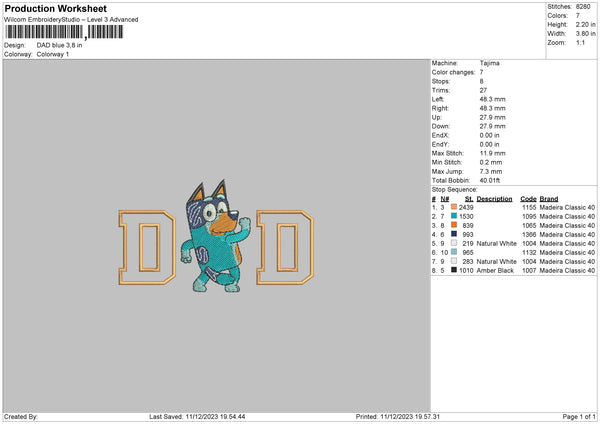The image size is (600, 424).
Task: Click the Brand column header
Action: click(549, 199)
